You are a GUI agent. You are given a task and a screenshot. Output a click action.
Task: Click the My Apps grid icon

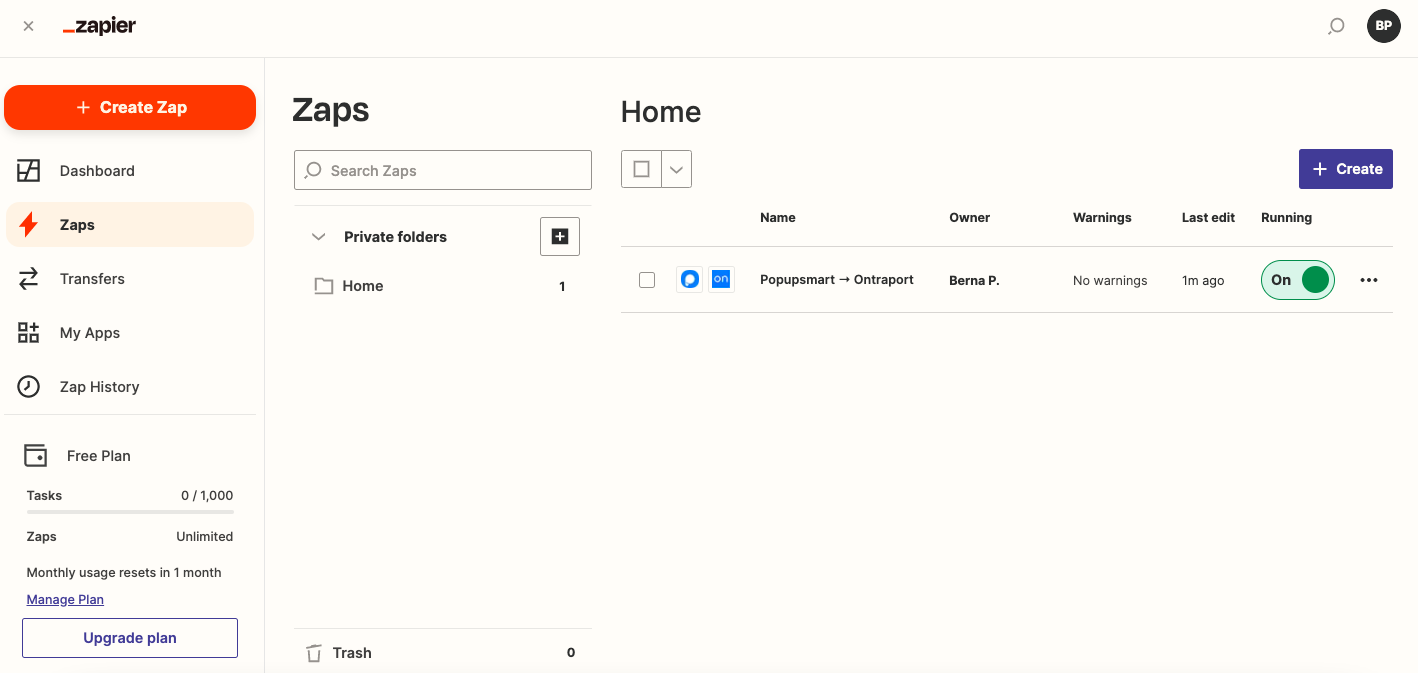coord(29,333)
